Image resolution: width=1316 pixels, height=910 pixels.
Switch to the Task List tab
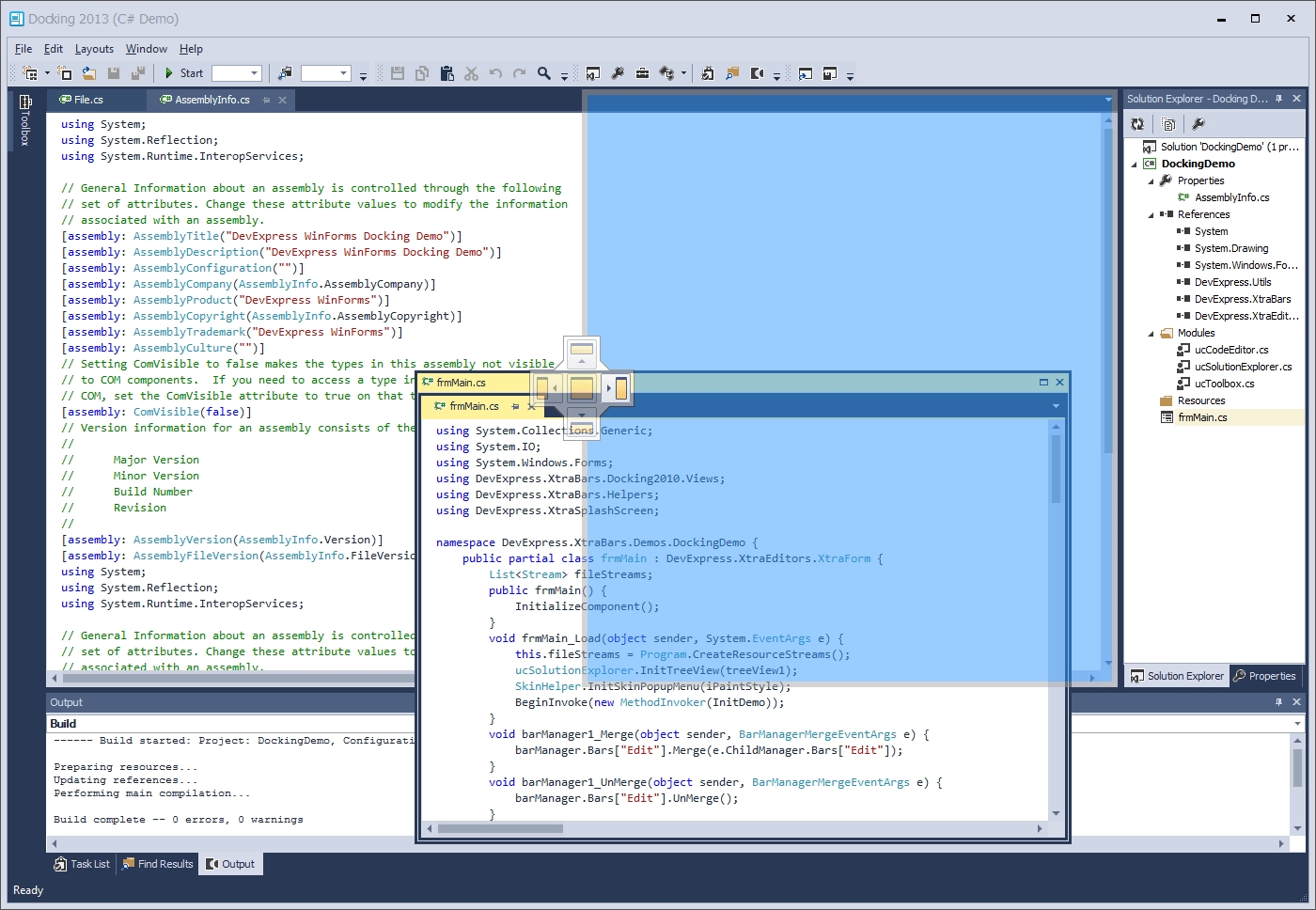pos(82,864)
